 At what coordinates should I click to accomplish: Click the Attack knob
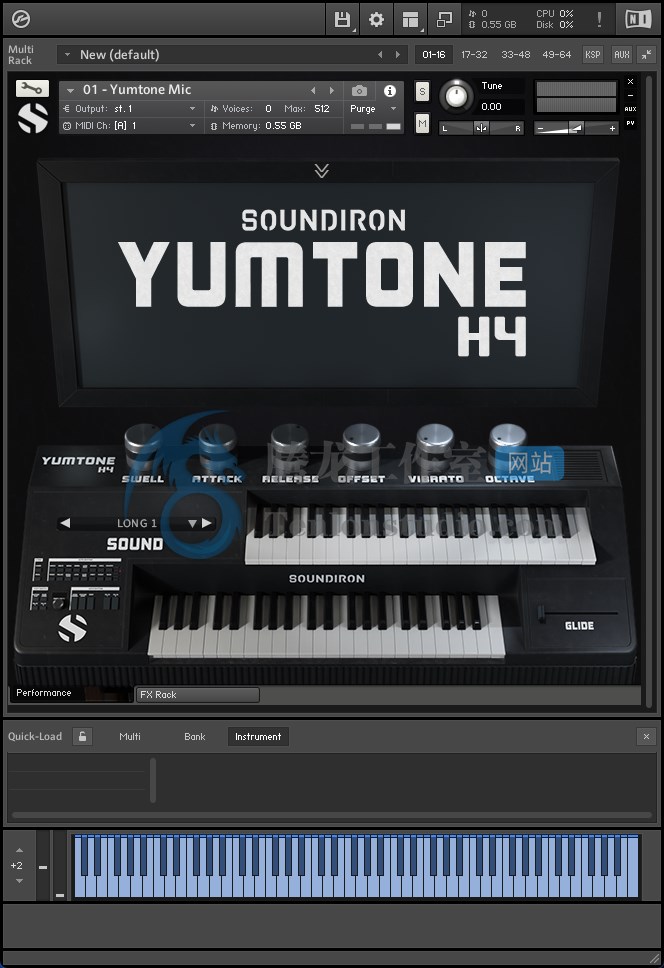coord(217,443)
